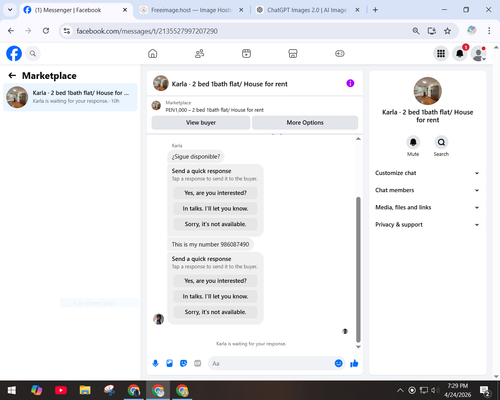Screen dimensions: 500x400
Task: Open the emoji picker smiley icon
Action: click(x=338, y=363)
